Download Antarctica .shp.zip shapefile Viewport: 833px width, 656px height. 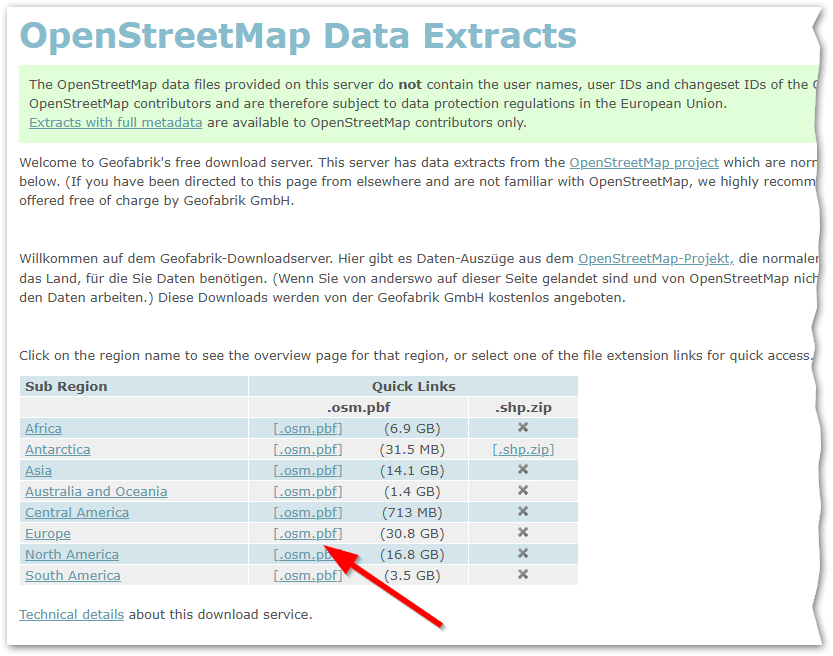click(523, 449)
